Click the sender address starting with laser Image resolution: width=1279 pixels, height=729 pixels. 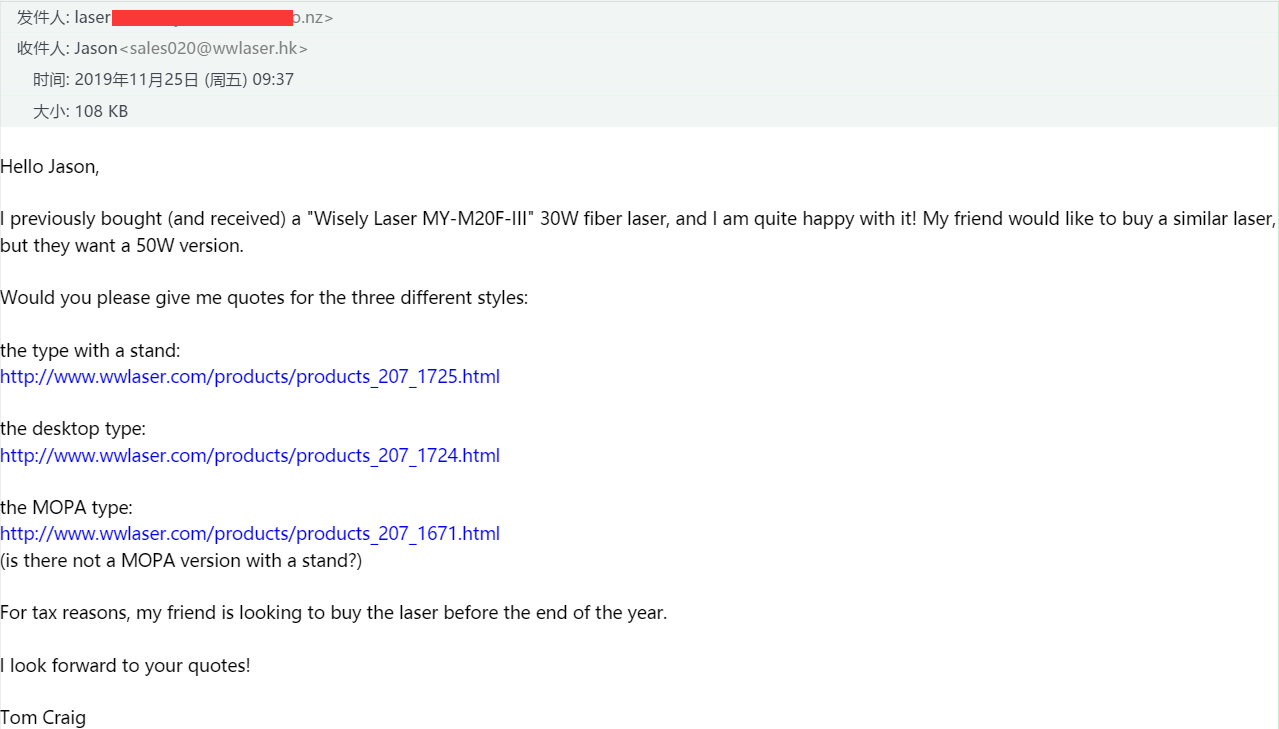click(204, 17)
